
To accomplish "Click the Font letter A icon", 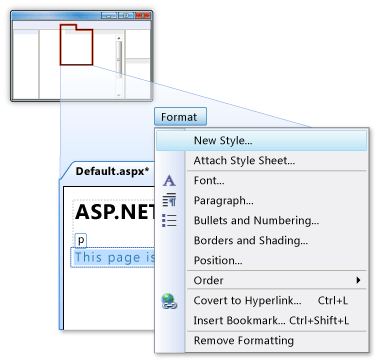I will coord(169,181).
